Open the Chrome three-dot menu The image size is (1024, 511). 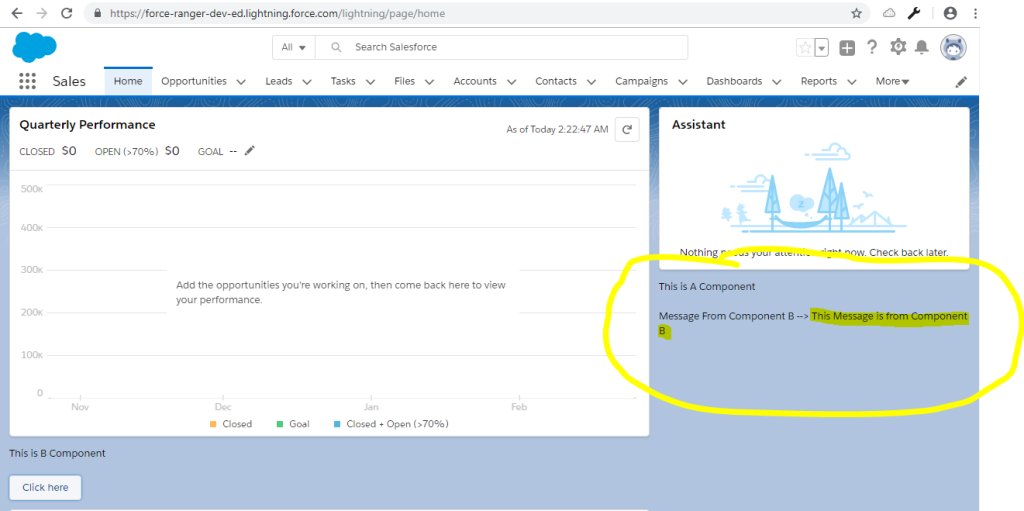click(x=975, y=13)
